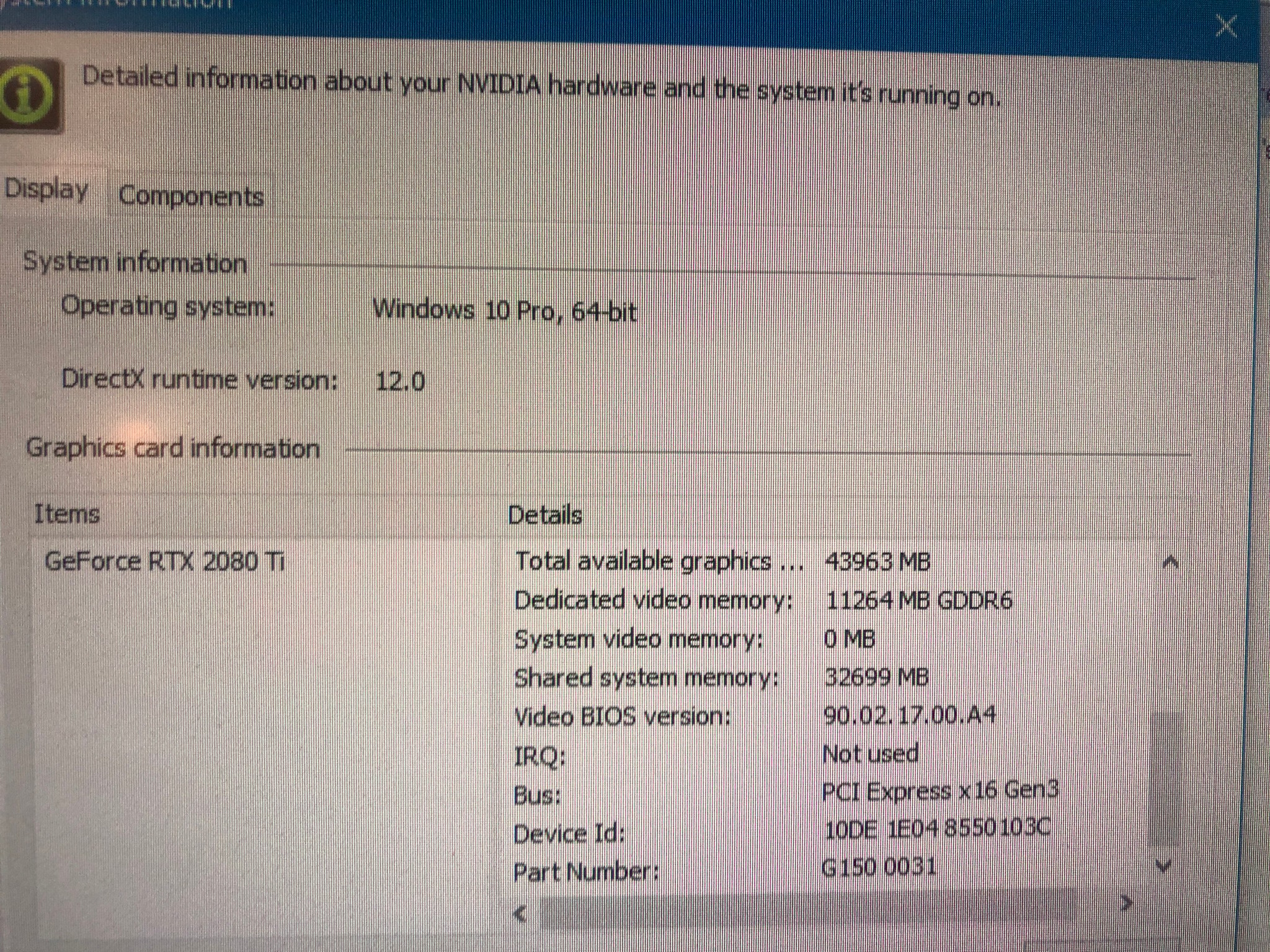Click the details list scroll down arrow
The image size is (1270, 952).
click(x=1163, y=866)
